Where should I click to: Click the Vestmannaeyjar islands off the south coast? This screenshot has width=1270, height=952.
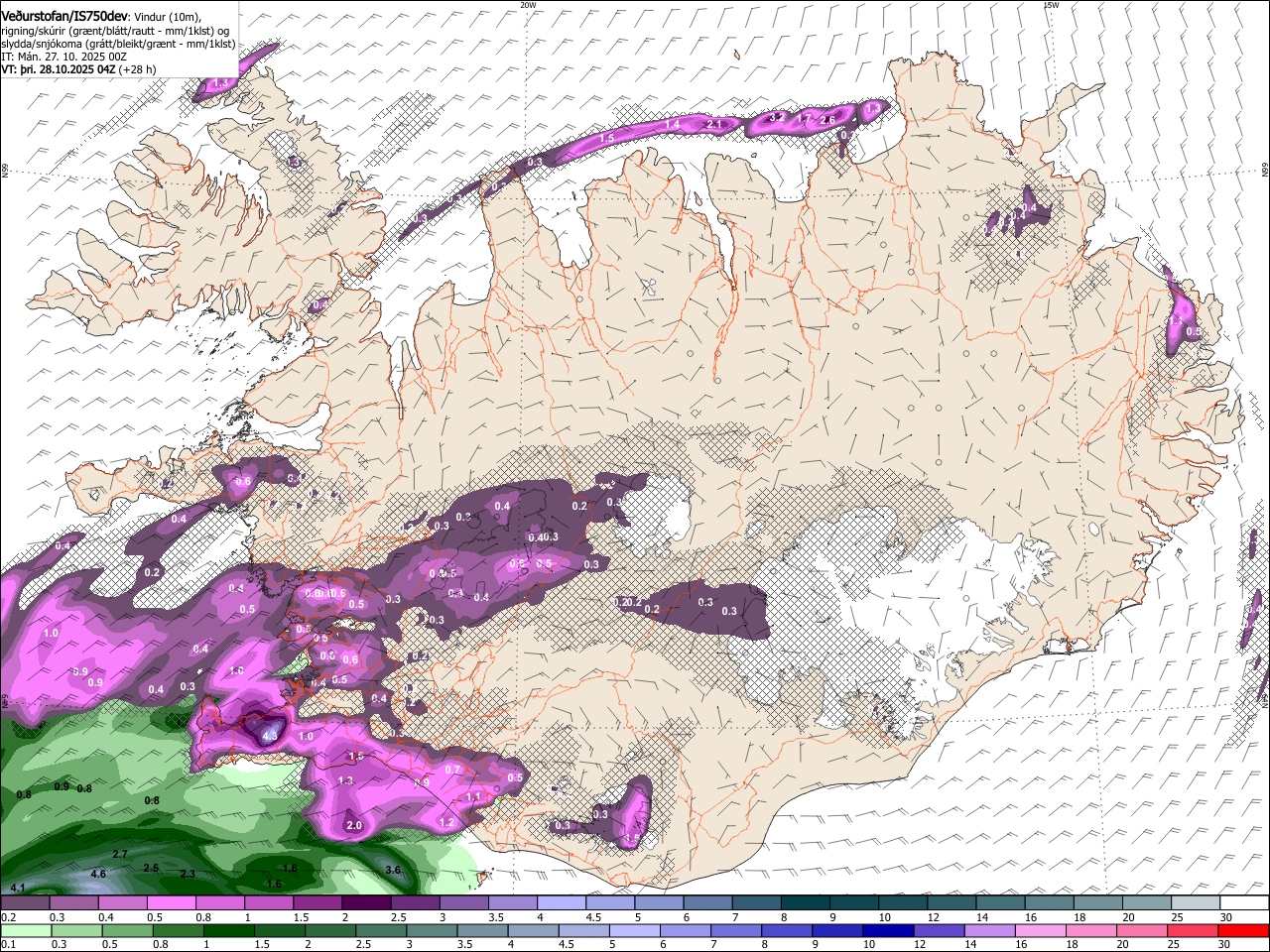483,877
